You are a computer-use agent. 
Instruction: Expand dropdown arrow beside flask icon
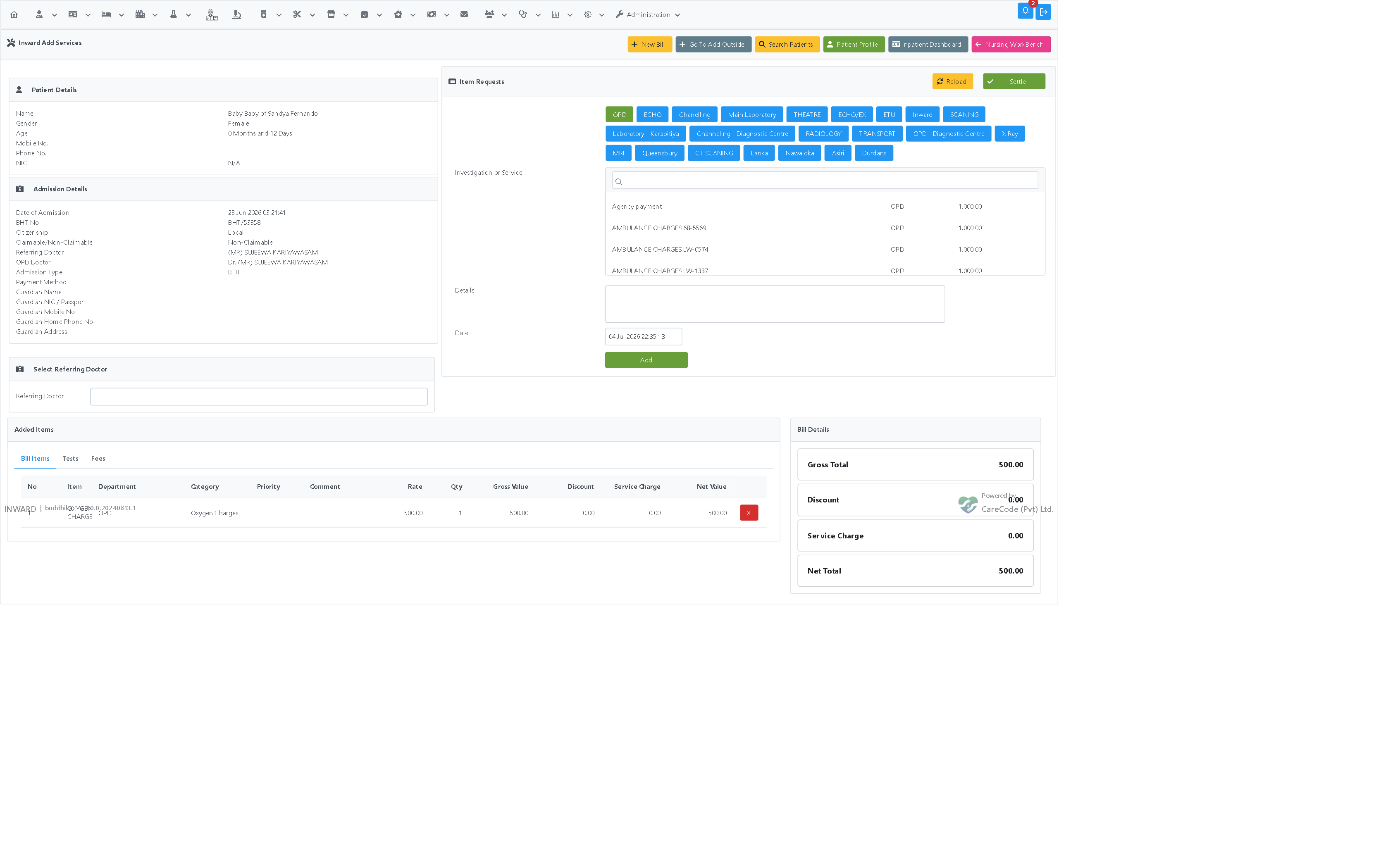188,15
